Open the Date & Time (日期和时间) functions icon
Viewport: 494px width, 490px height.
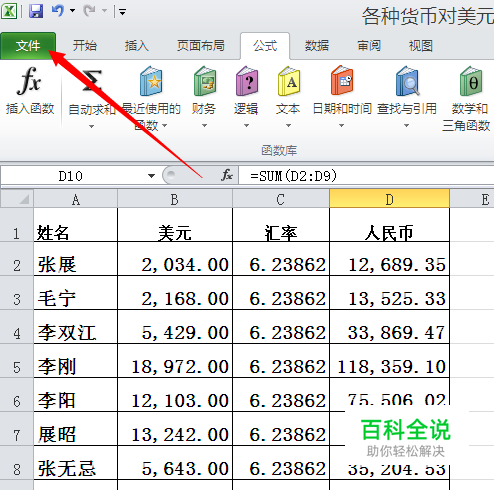pyautogui.click(x=342, y=80)
